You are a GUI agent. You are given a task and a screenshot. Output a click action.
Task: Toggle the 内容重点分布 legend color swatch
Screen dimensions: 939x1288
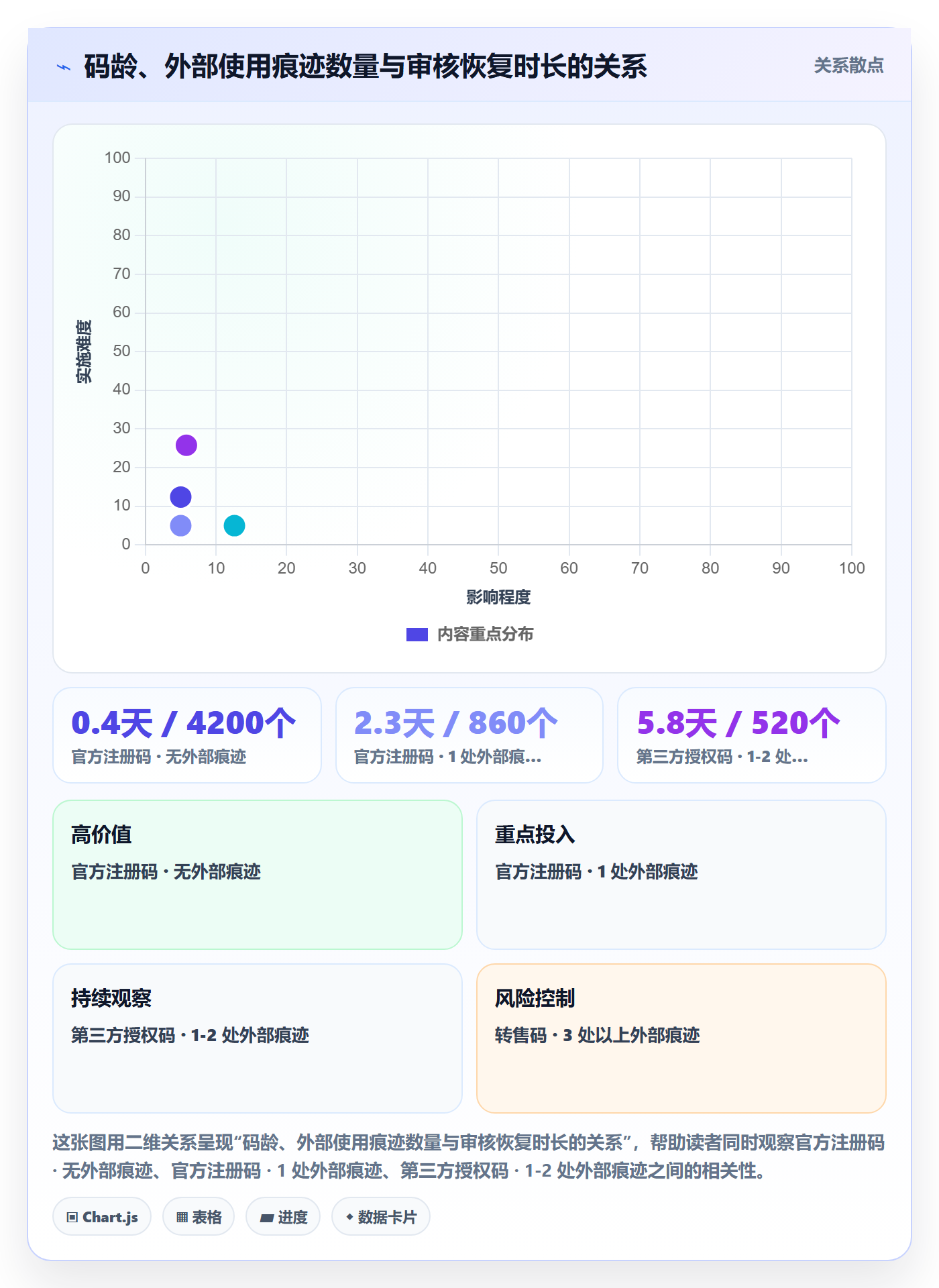coord(417,635)
